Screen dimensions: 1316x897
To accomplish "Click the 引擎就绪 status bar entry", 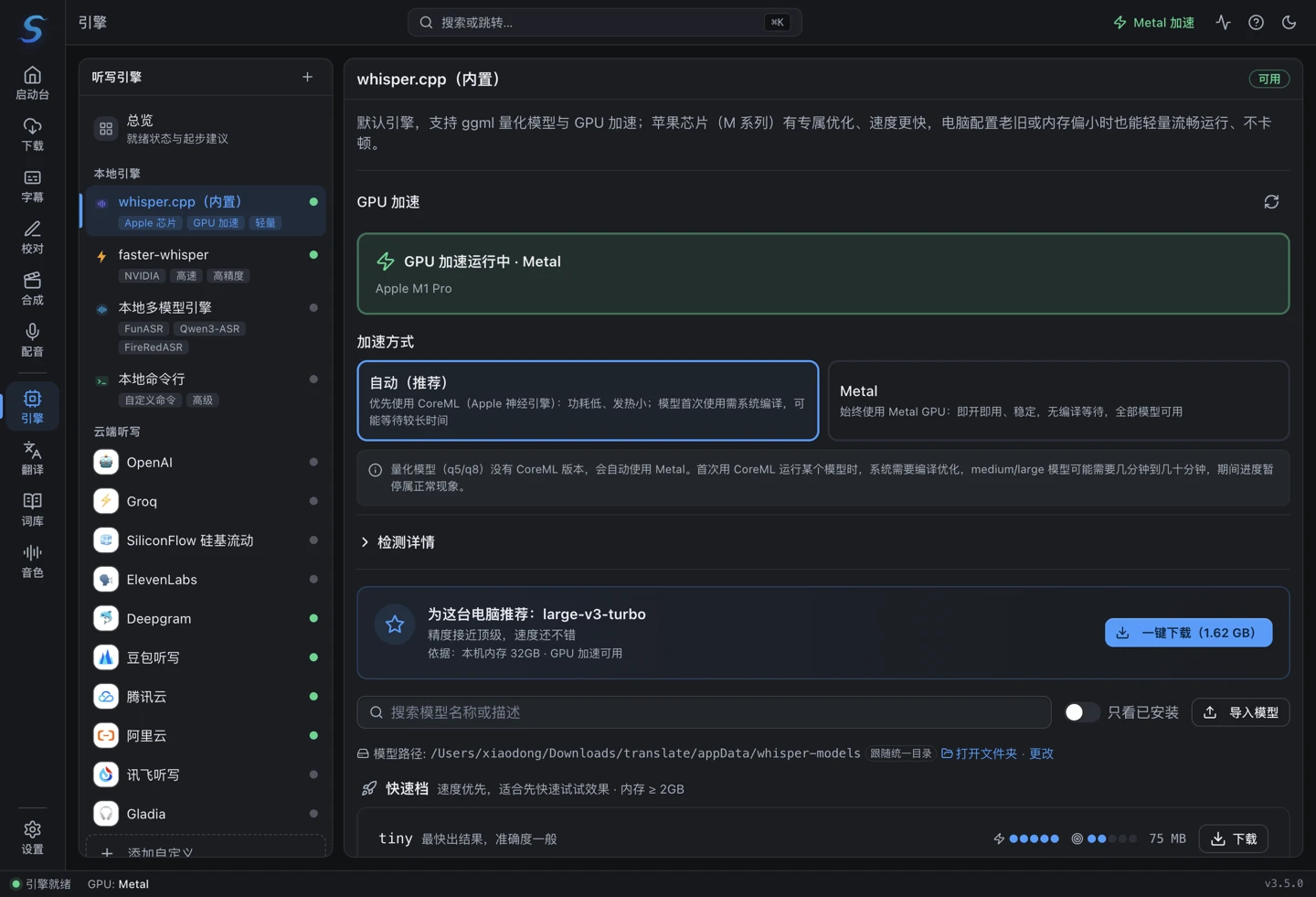I will [41, 884].
